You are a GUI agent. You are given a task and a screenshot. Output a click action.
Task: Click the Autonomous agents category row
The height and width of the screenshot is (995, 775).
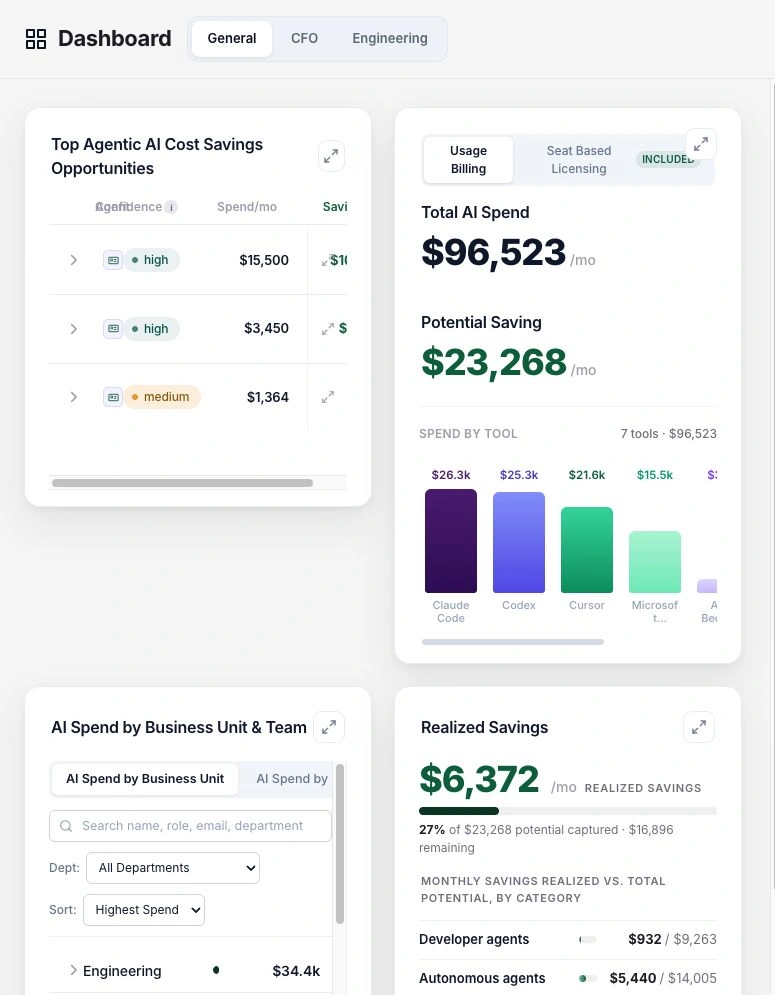(x=567, y=979)
